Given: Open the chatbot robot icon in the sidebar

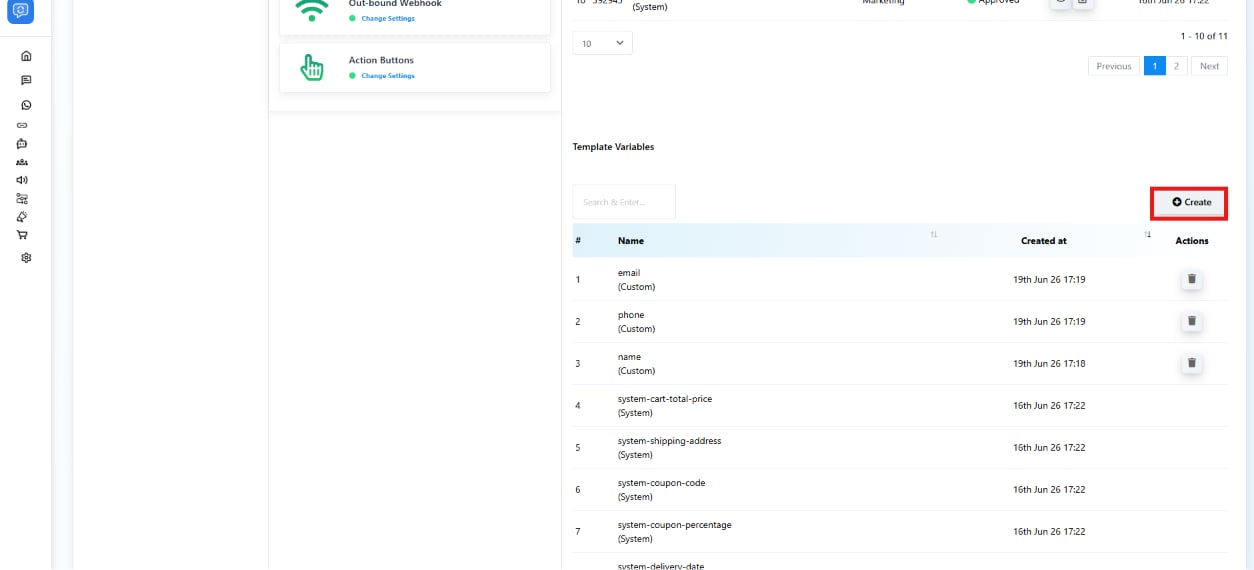Looking at the screenshot, I should (22, 144).
